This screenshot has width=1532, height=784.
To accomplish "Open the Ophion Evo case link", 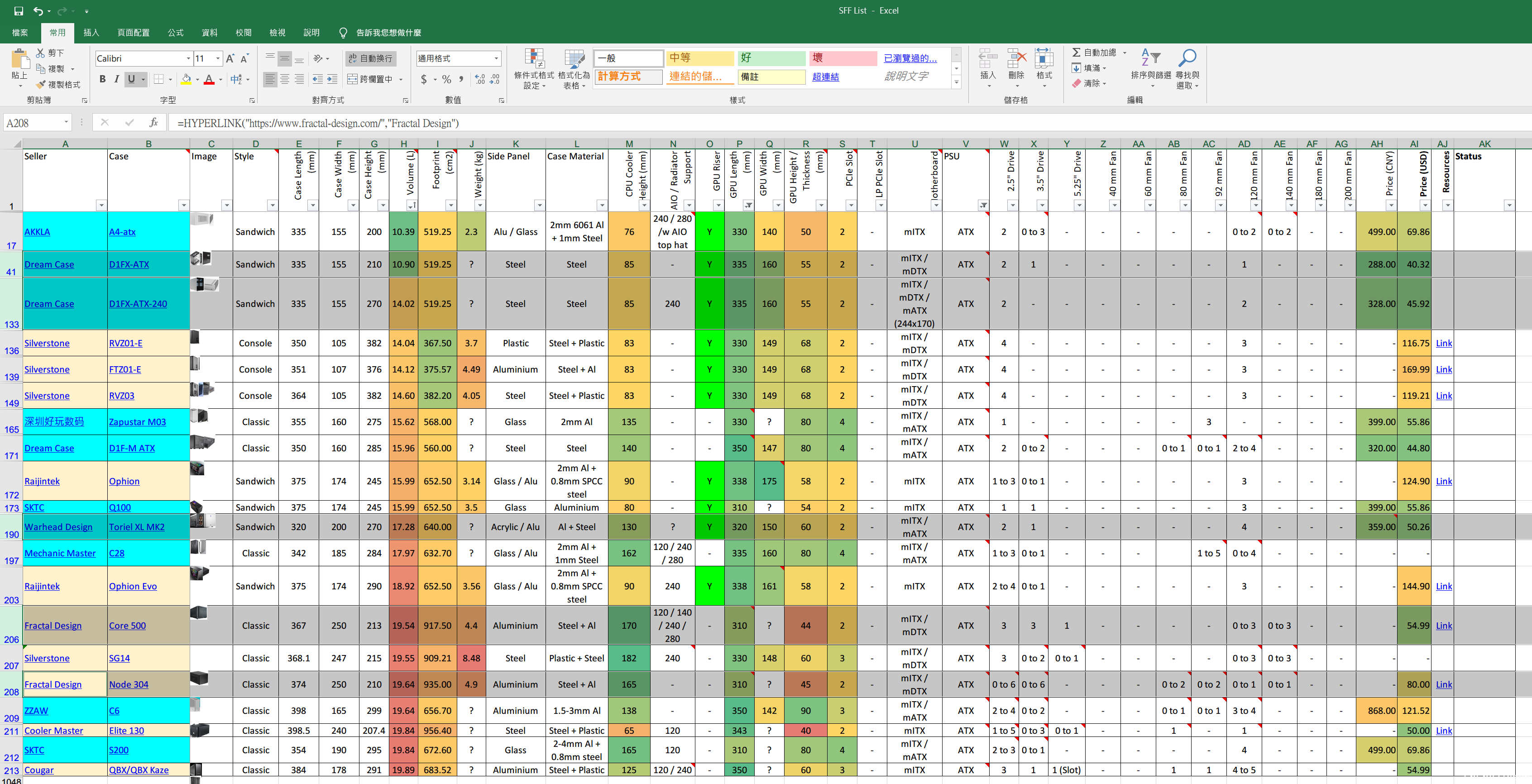I will pyautogui.click(x=133, y=587).
